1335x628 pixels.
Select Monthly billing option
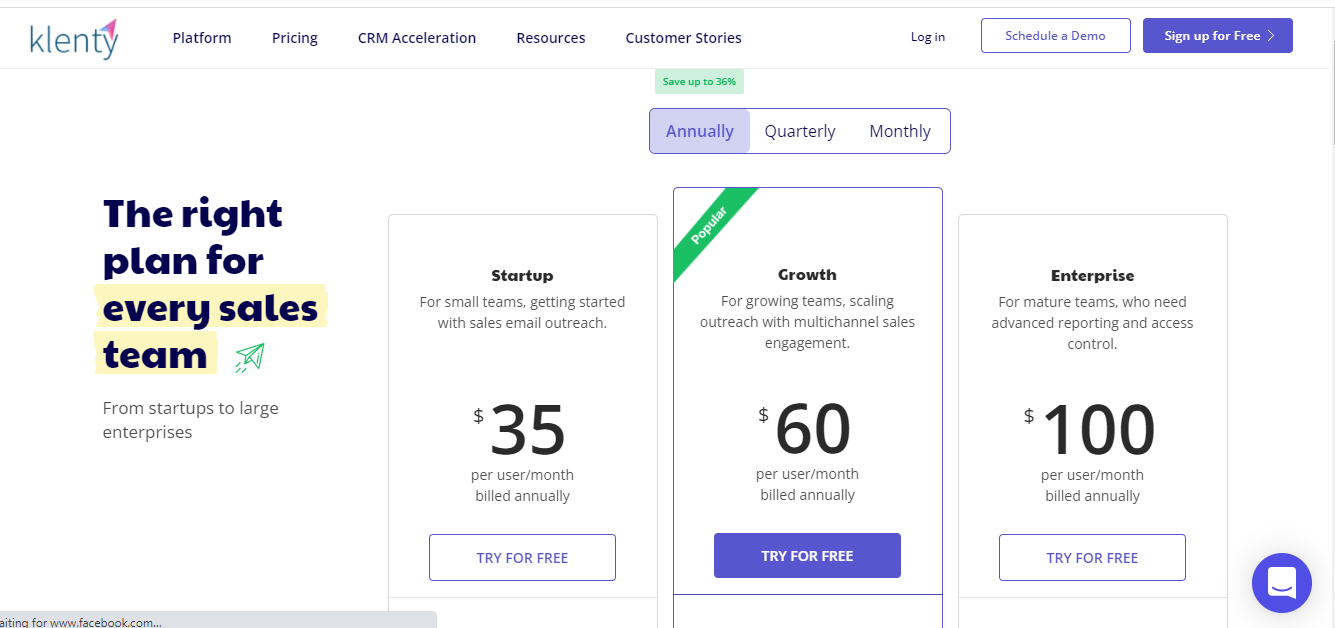pyautogui.click(x=900, y=131)
